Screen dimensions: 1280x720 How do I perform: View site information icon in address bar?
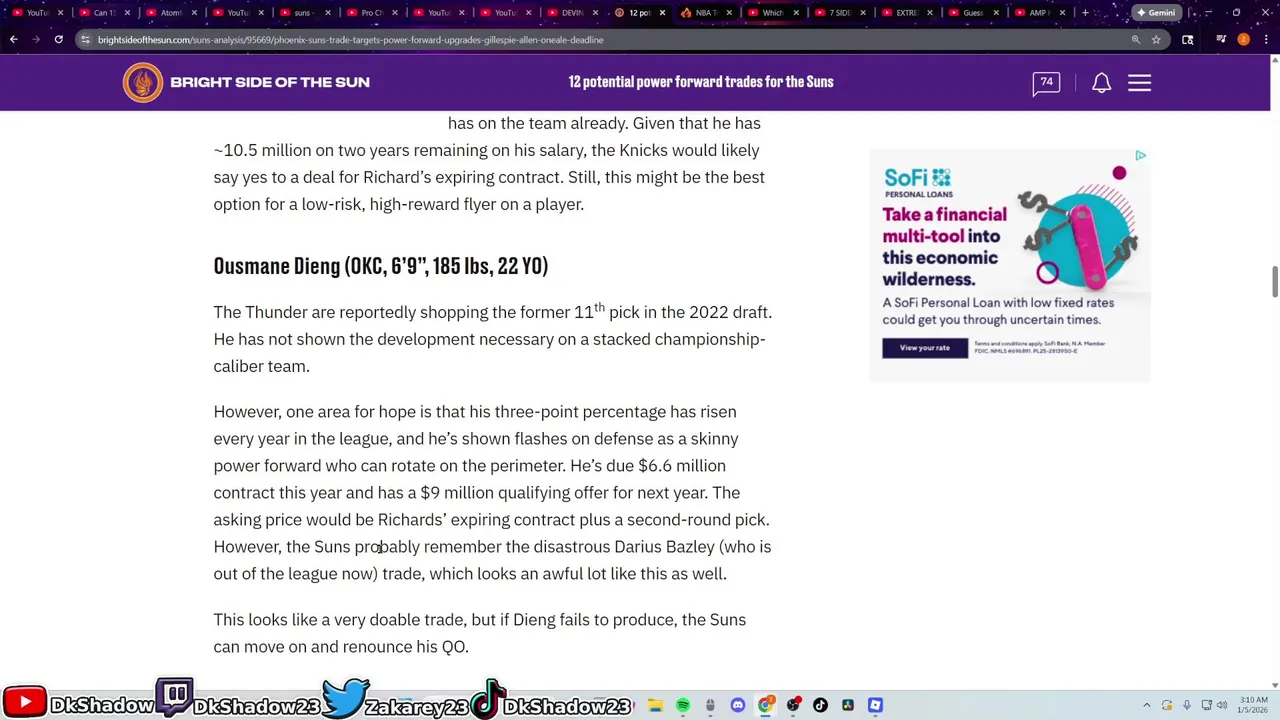click(x=85, y=39)
